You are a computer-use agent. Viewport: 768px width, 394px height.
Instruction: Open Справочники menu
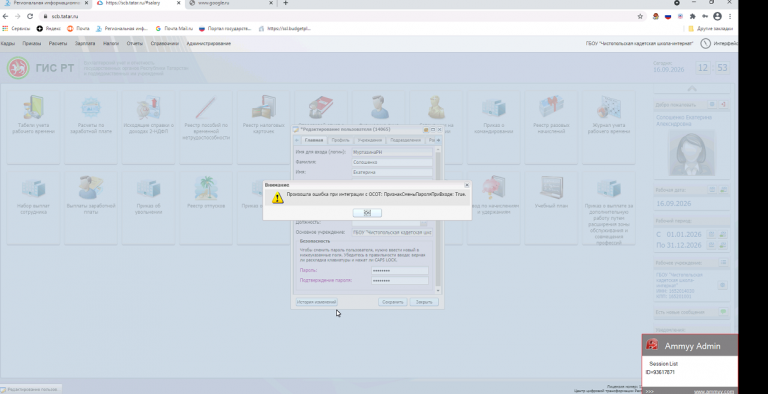point(165,44)
